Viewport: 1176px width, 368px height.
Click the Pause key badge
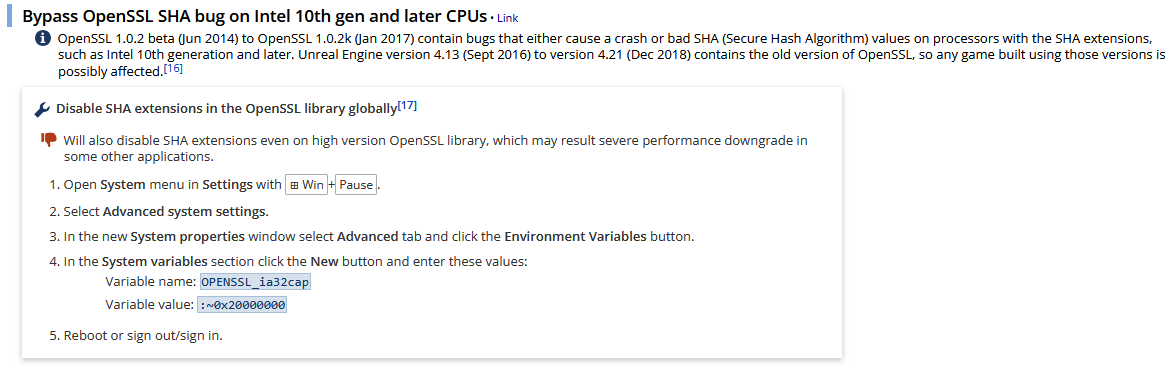(356, 185)
